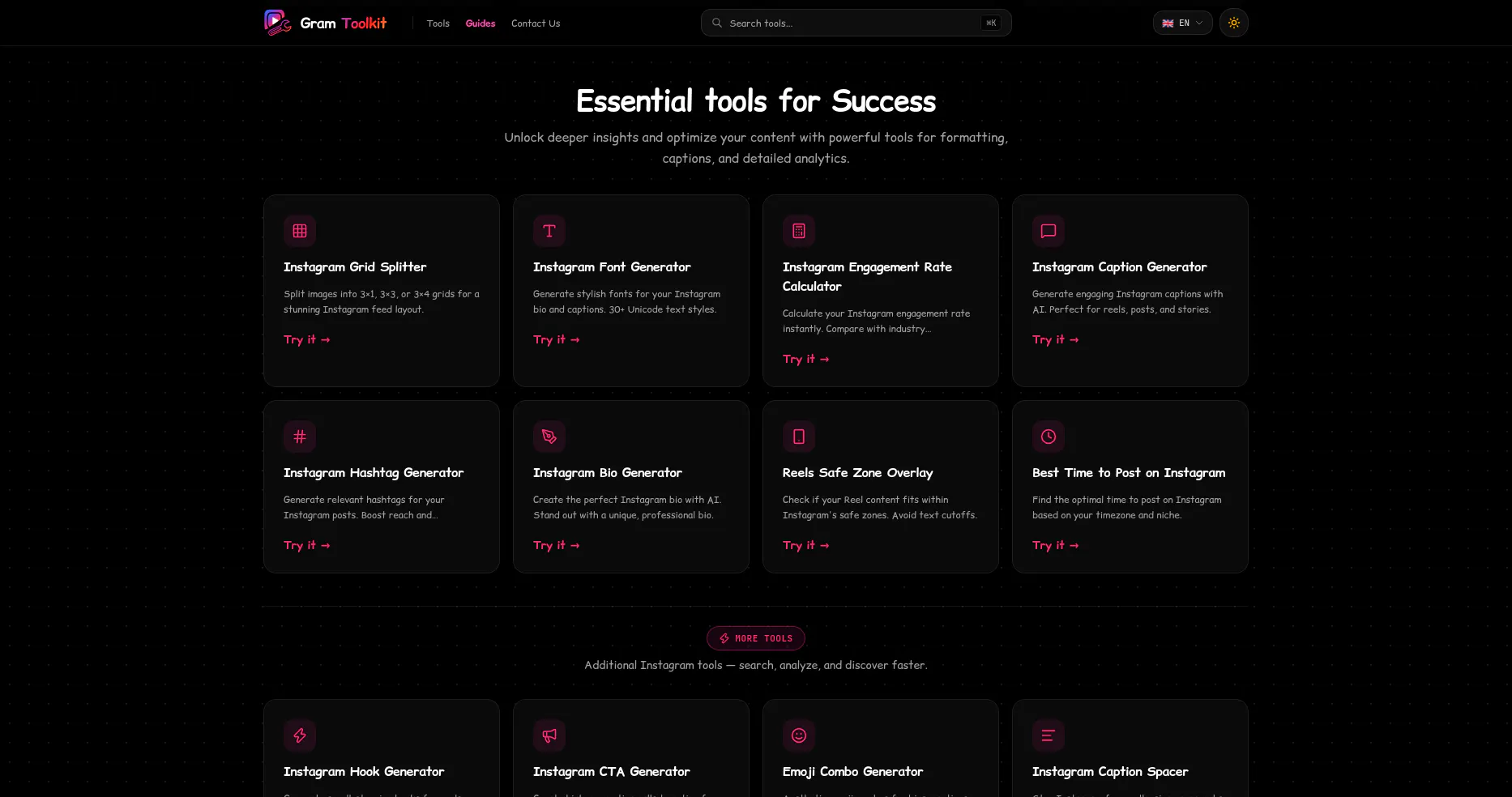
Task: Click the Instagram CTA Generator title
Action: pos(612,772)
